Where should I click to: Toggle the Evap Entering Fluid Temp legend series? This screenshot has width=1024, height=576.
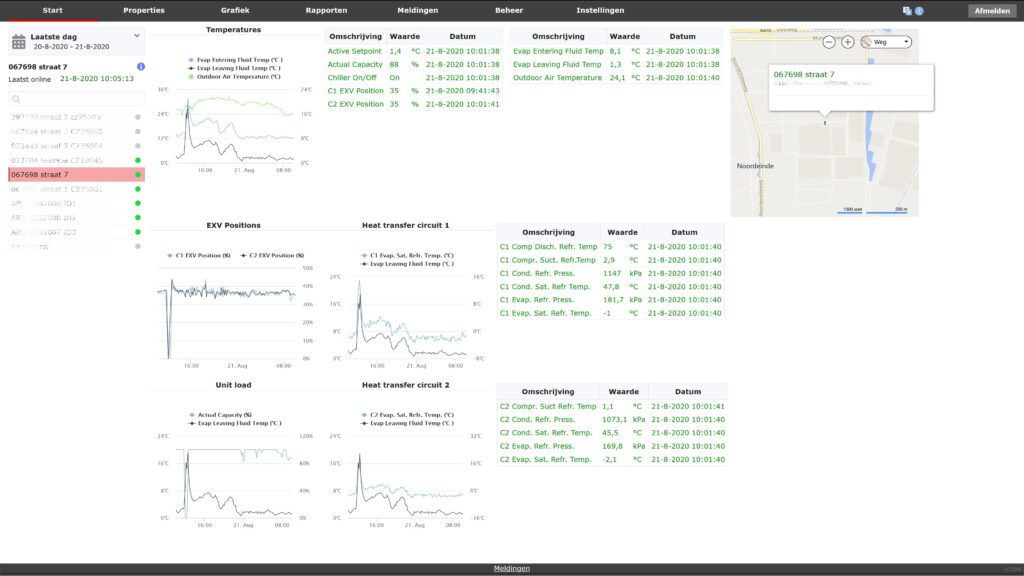point(234,59)
